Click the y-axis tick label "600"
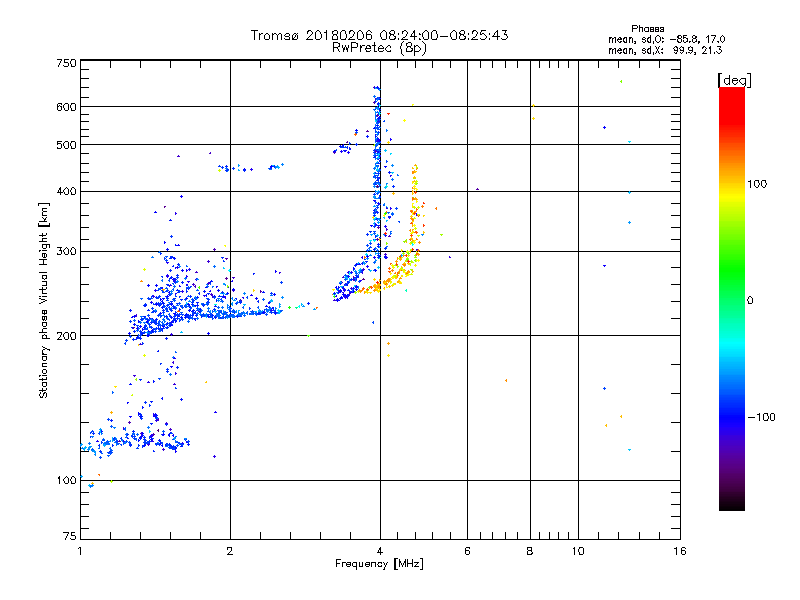The height and width of the screenshot is (600, 800). (66, 107)
